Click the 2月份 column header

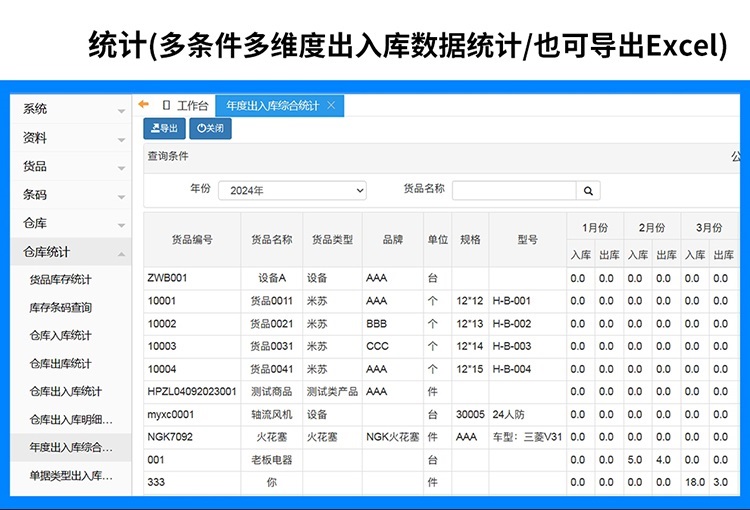click(x=652, y=228)
